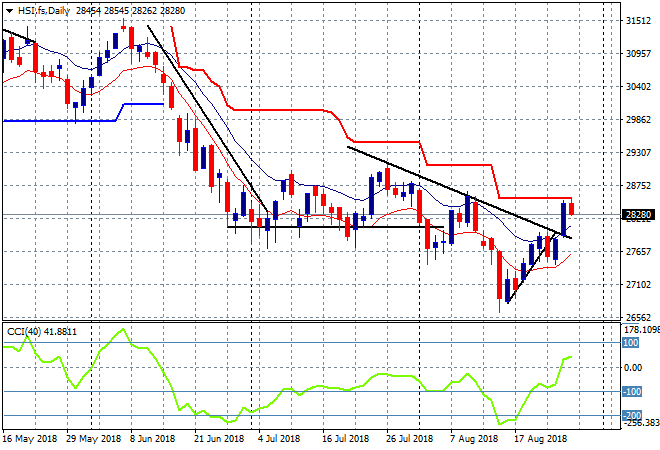Screen dimensions: 660x450
Task: Click the 26 Jul 2018 date label
Action: [409, 439]
